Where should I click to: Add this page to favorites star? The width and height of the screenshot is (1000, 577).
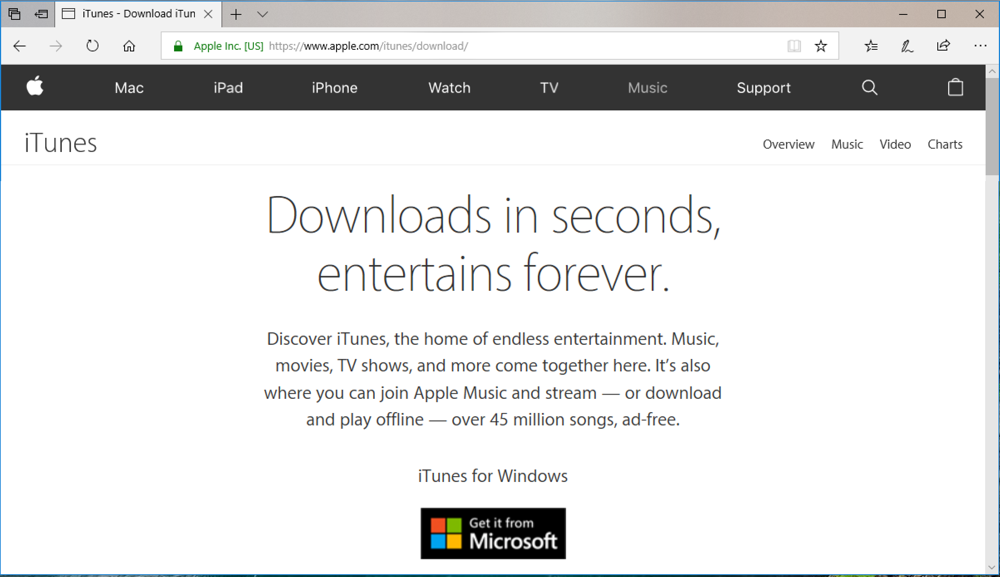click(821, 46)
